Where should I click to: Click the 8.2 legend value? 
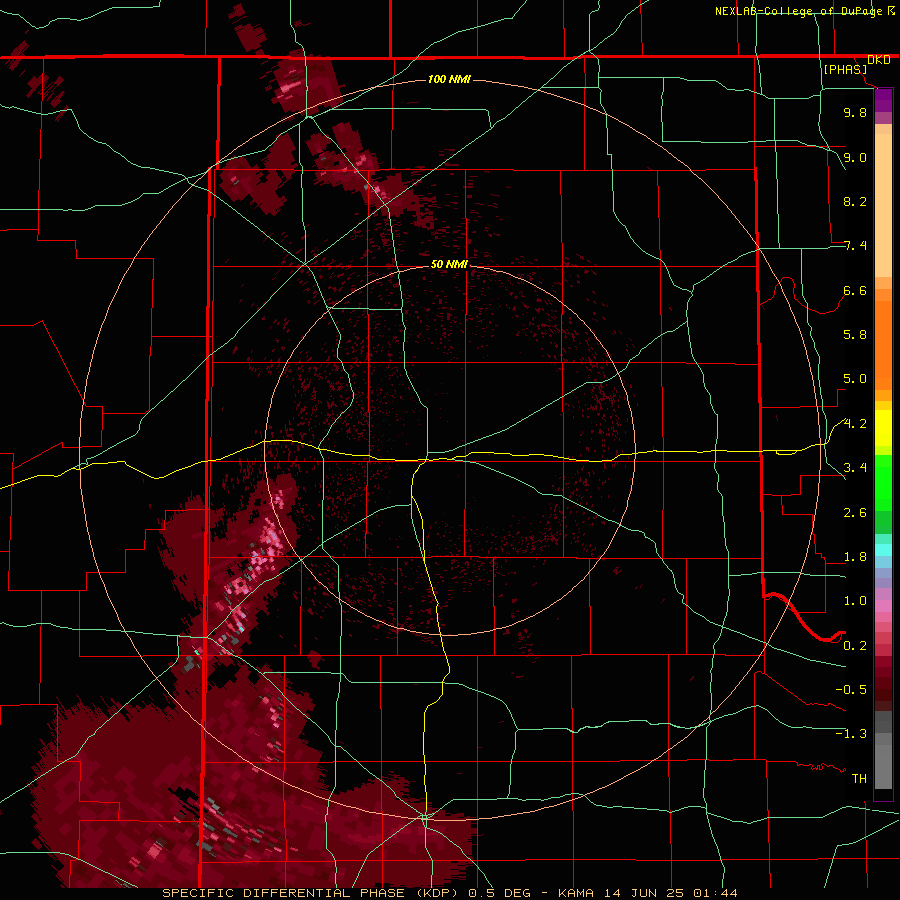855,201
